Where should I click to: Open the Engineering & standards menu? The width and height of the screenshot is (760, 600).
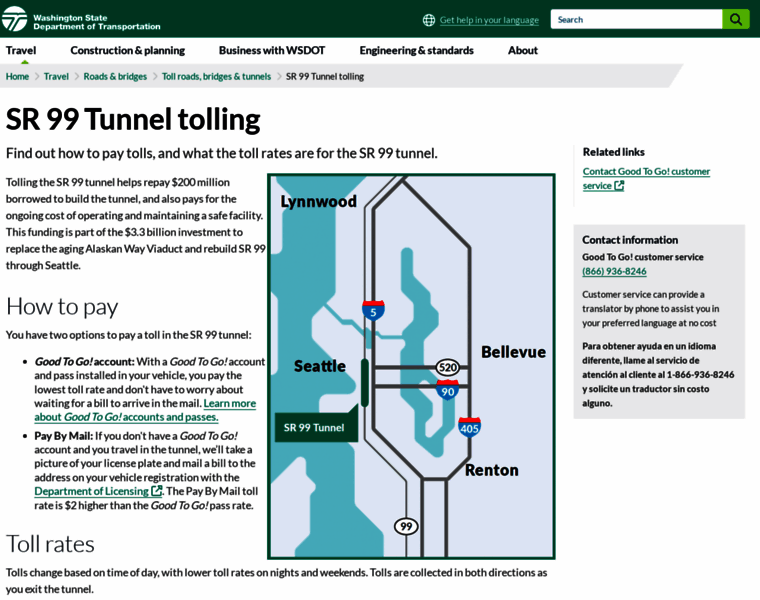(x=416, y=50)
